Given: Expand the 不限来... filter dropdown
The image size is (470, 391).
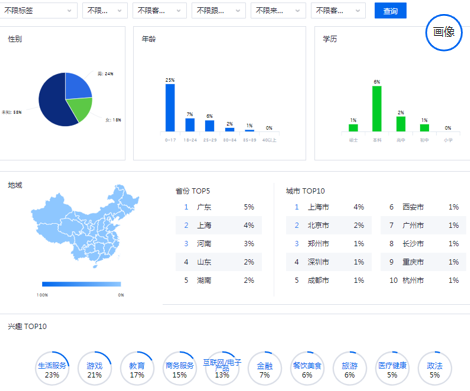Looking at the screenshot, I should 278,11.
